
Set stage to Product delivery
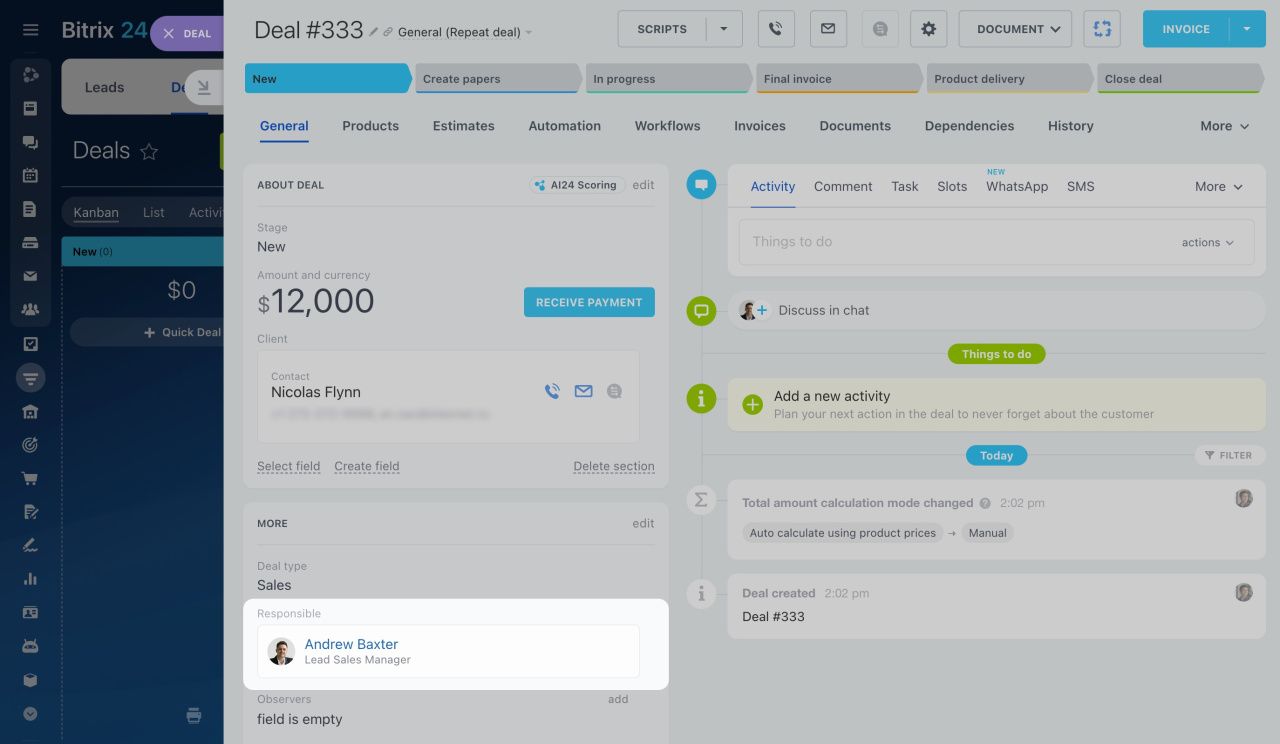(1010, 79)
